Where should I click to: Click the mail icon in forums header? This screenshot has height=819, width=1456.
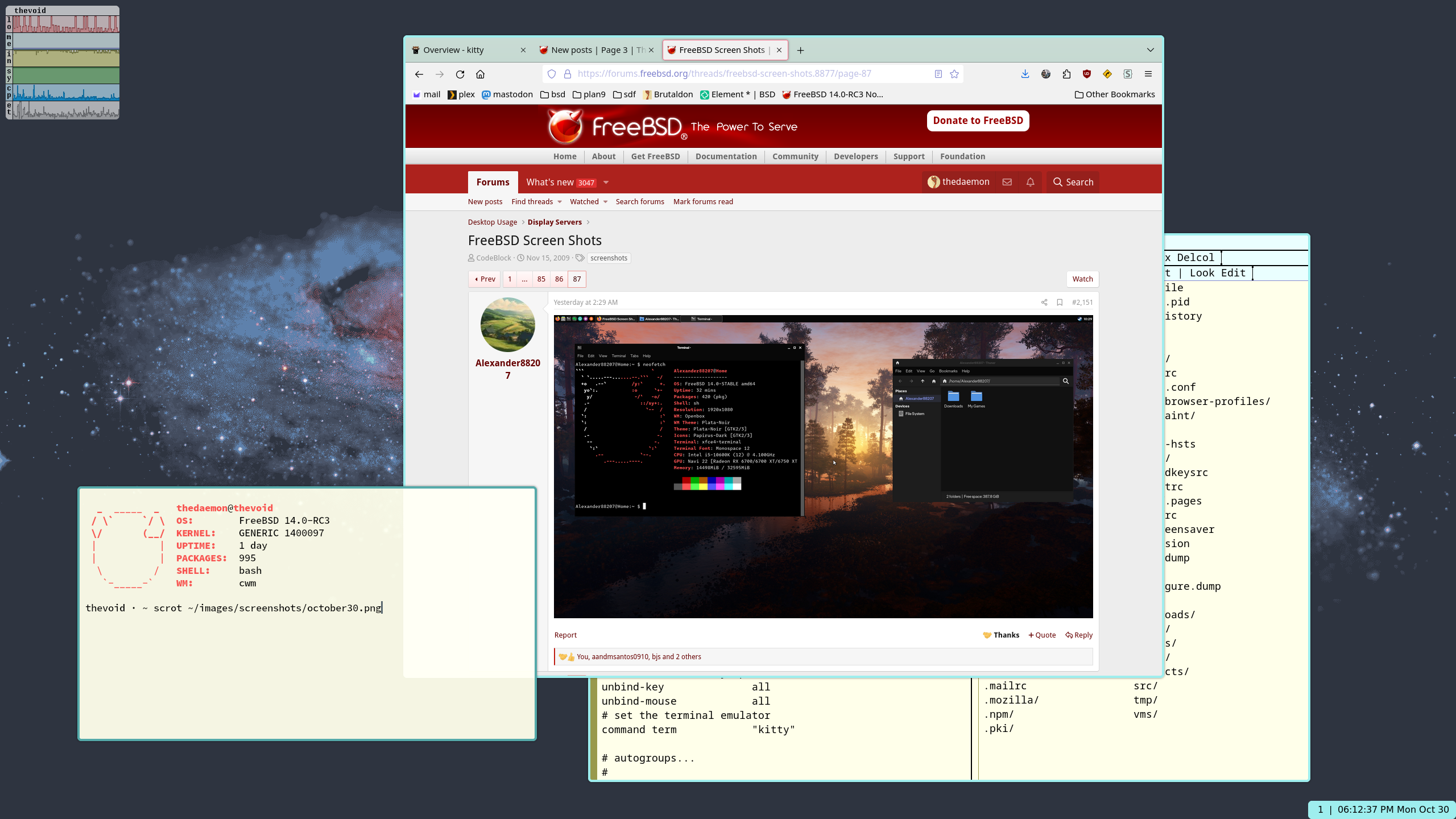click(x=1007, y=181)
